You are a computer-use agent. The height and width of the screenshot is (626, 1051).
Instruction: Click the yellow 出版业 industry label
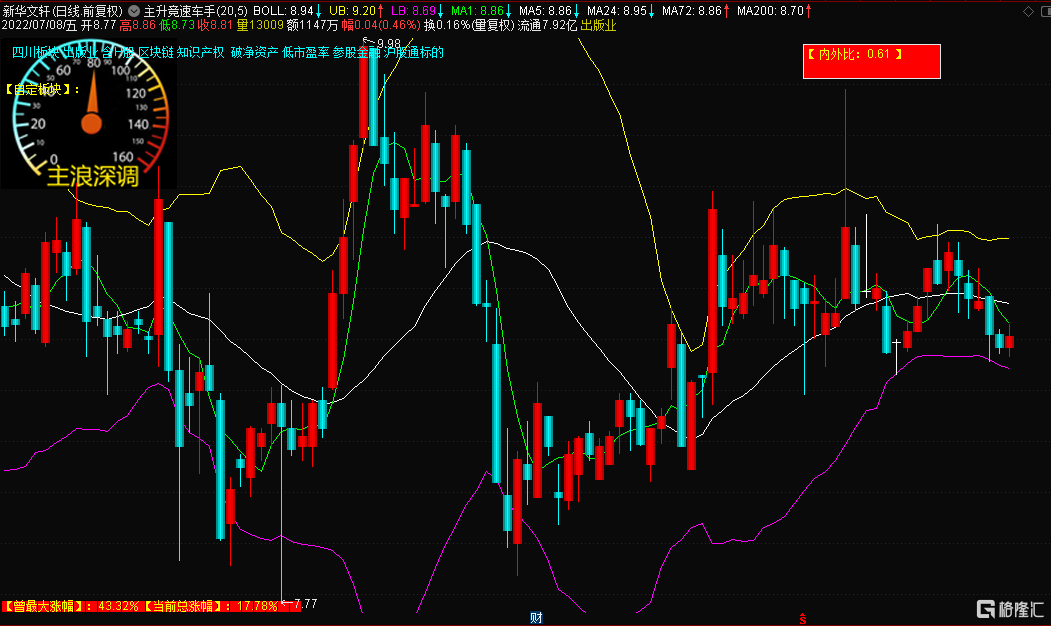(598, 25)
